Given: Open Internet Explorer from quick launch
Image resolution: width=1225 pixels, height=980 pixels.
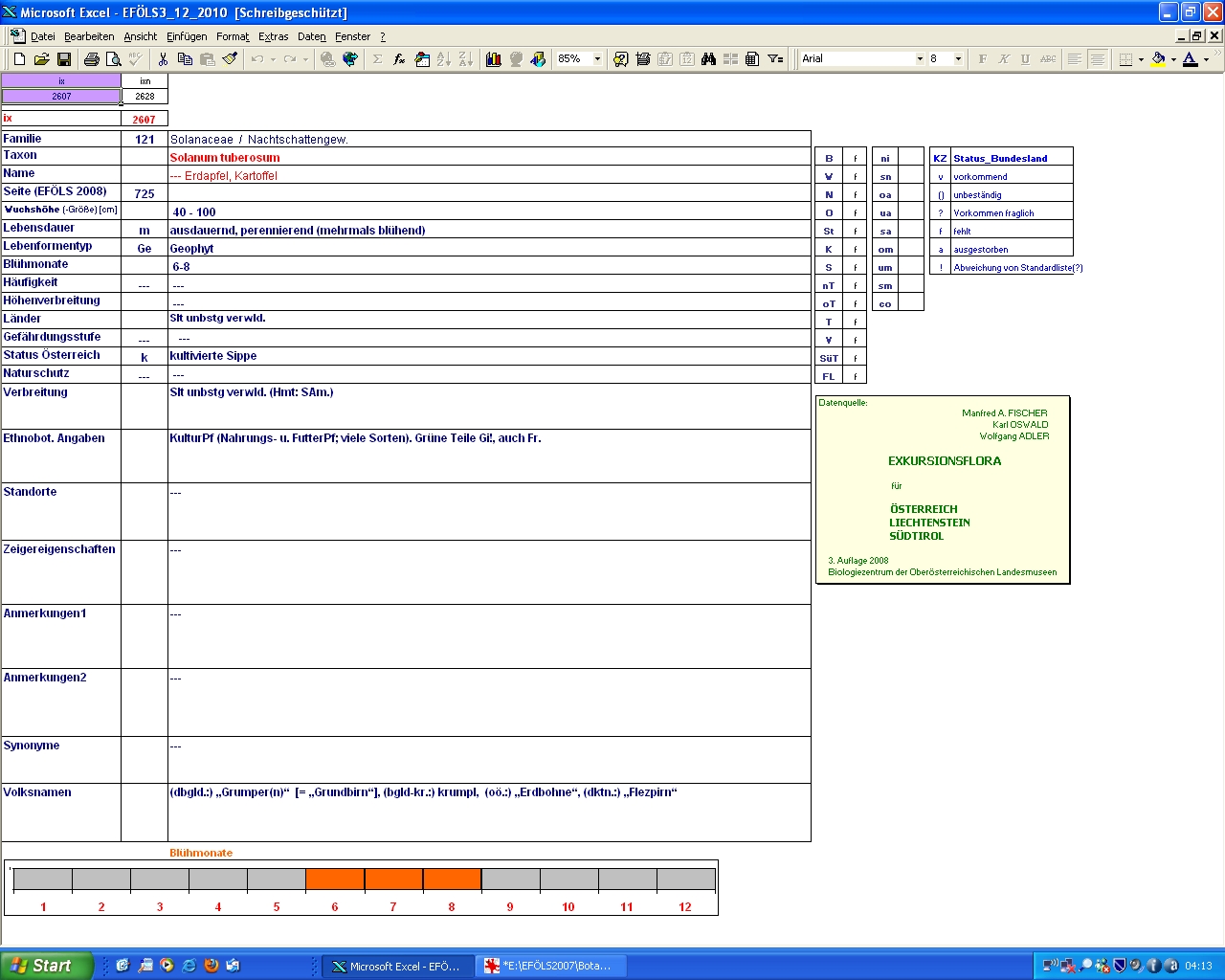Looking at the screenshot, I should click(189, 966).
